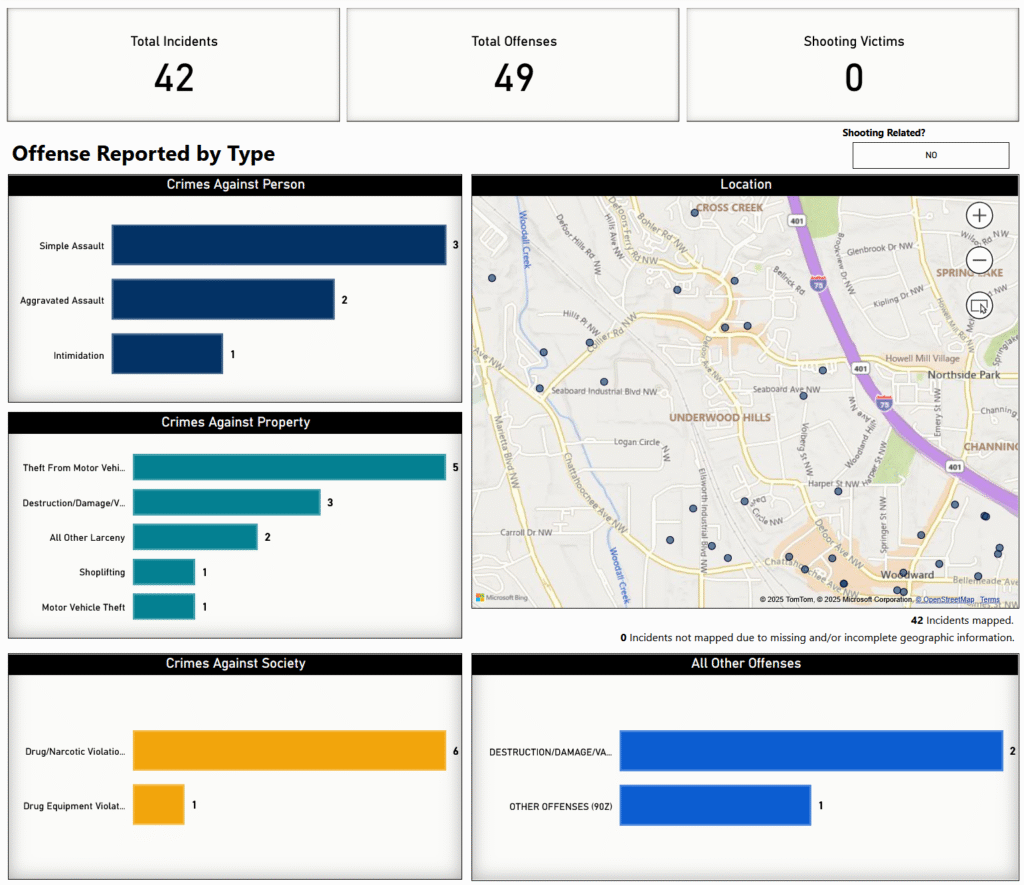
Task: Select the Shooting Victims card
Action: tap(853, 65)
